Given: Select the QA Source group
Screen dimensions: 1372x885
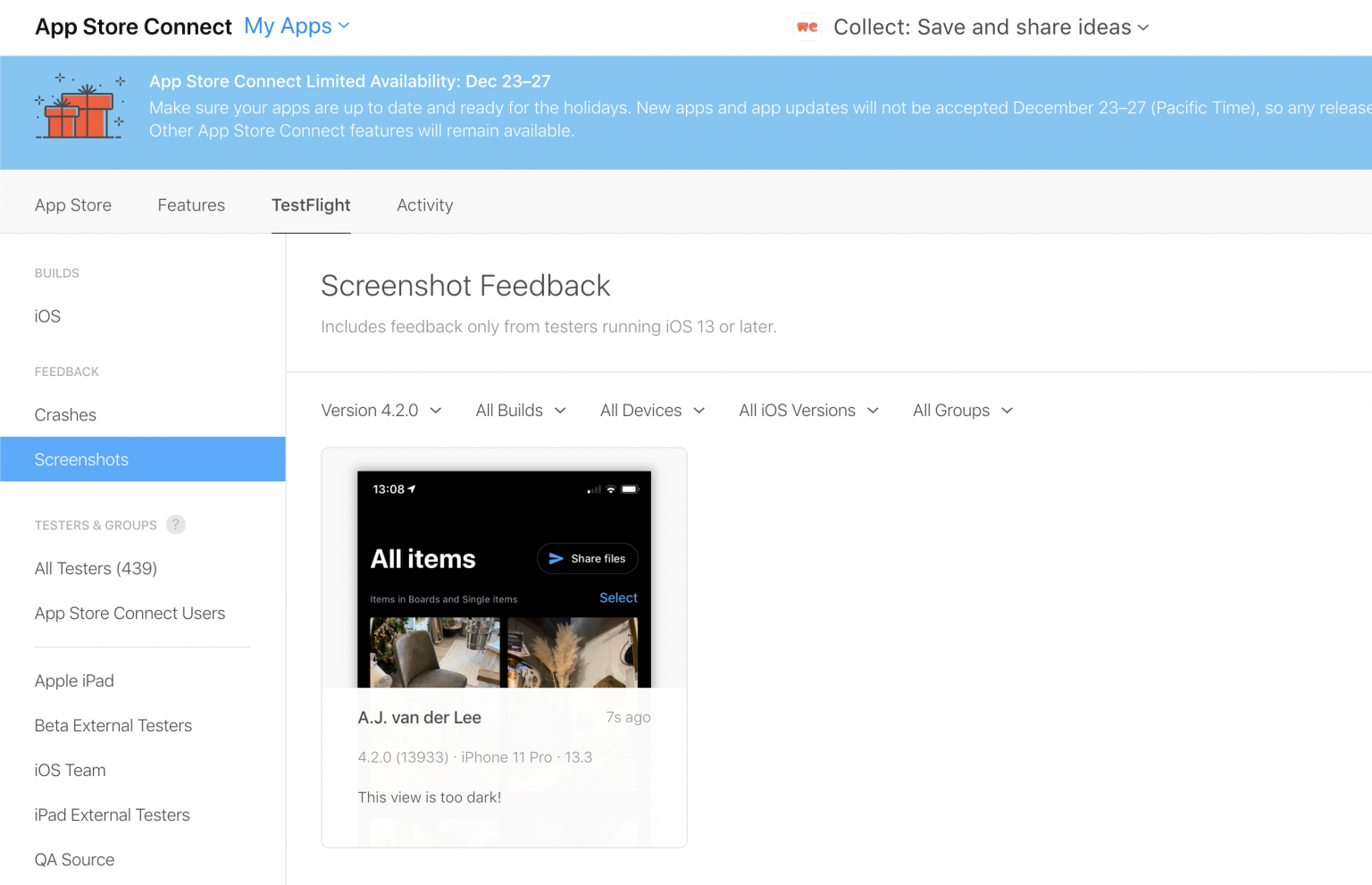Looking at the screenshot, I should coord(74,859).
